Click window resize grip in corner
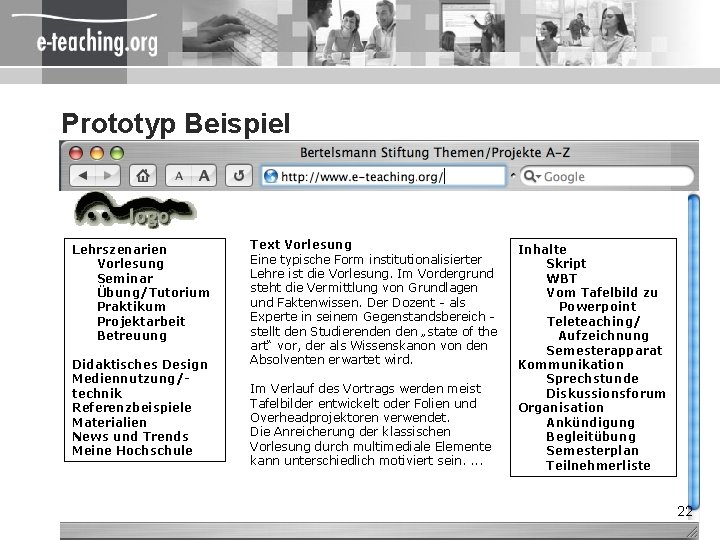This screenshot has height=540, width=720. pos(692,532)
